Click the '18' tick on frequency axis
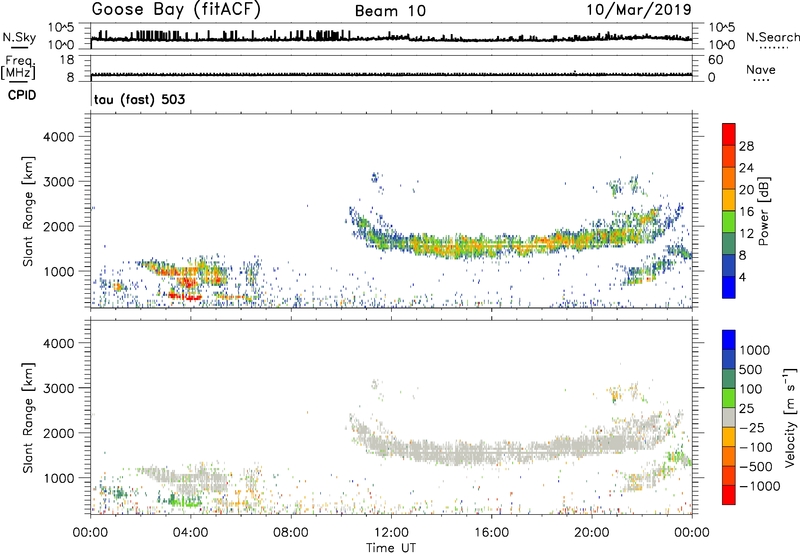 (x=67, y=60)
